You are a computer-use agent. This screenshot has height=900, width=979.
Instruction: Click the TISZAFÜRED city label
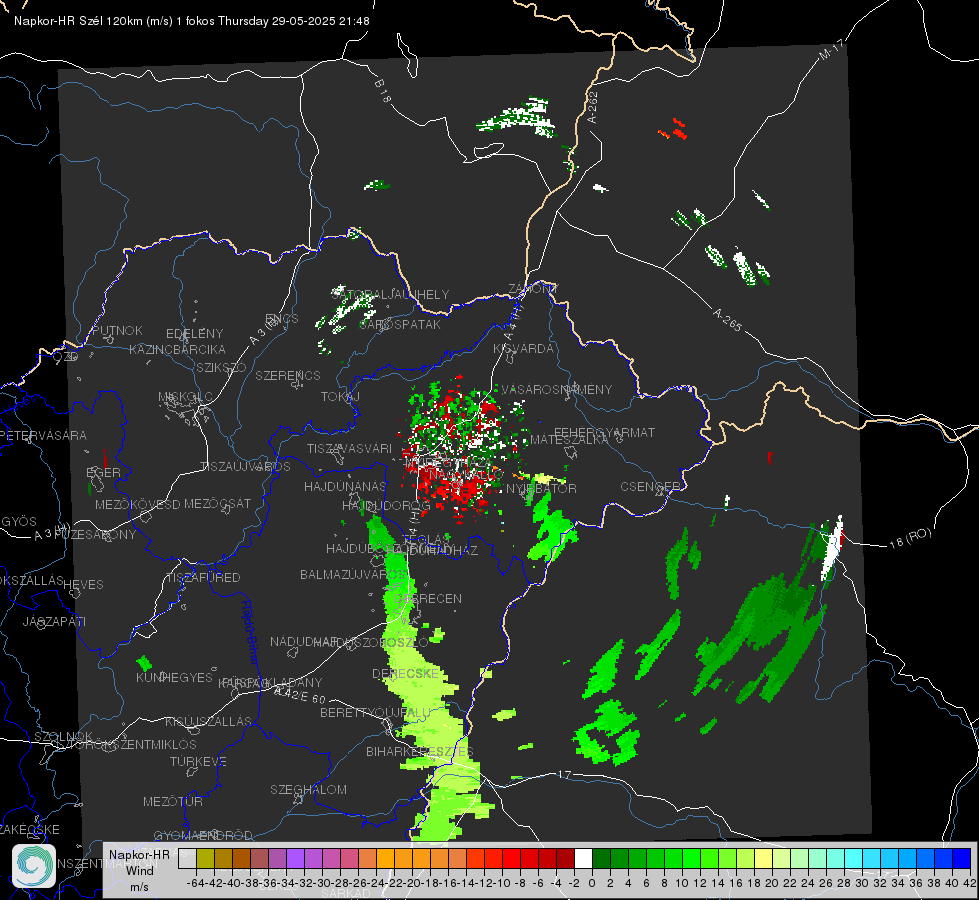tap(204, 577)
